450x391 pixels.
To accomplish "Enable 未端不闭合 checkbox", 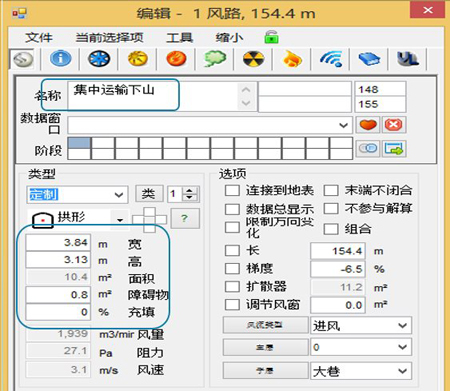I will [x=331, y=191].
